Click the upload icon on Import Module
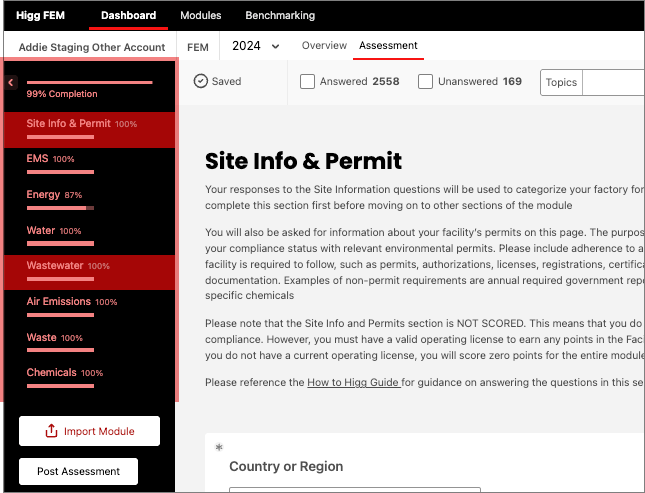 pos(51,431)
